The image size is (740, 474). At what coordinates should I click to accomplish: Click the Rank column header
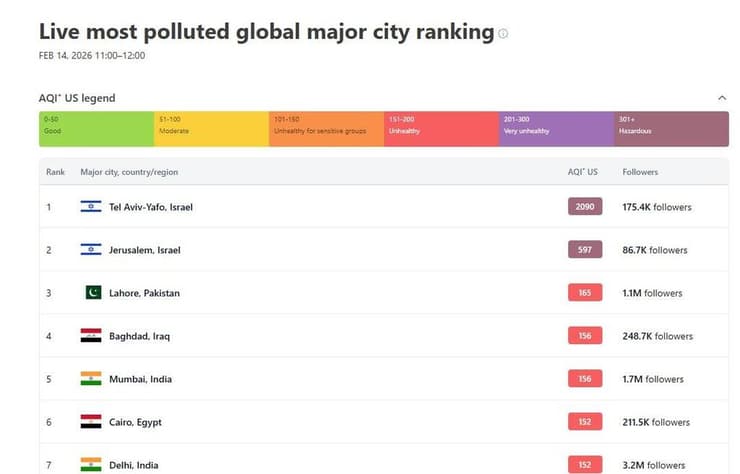click(x=55, y=172)
